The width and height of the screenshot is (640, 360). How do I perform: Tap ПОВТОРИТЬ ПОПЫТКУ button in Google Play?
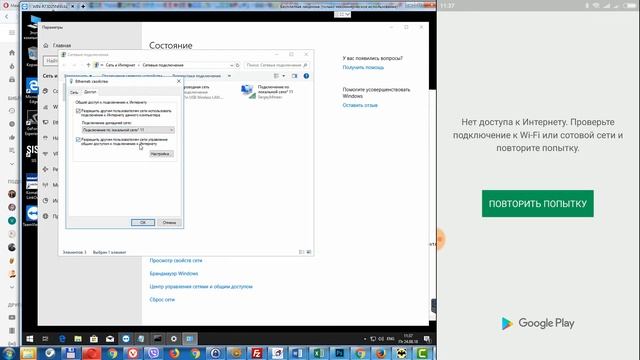pyautogui.click(x=538, y=203)
